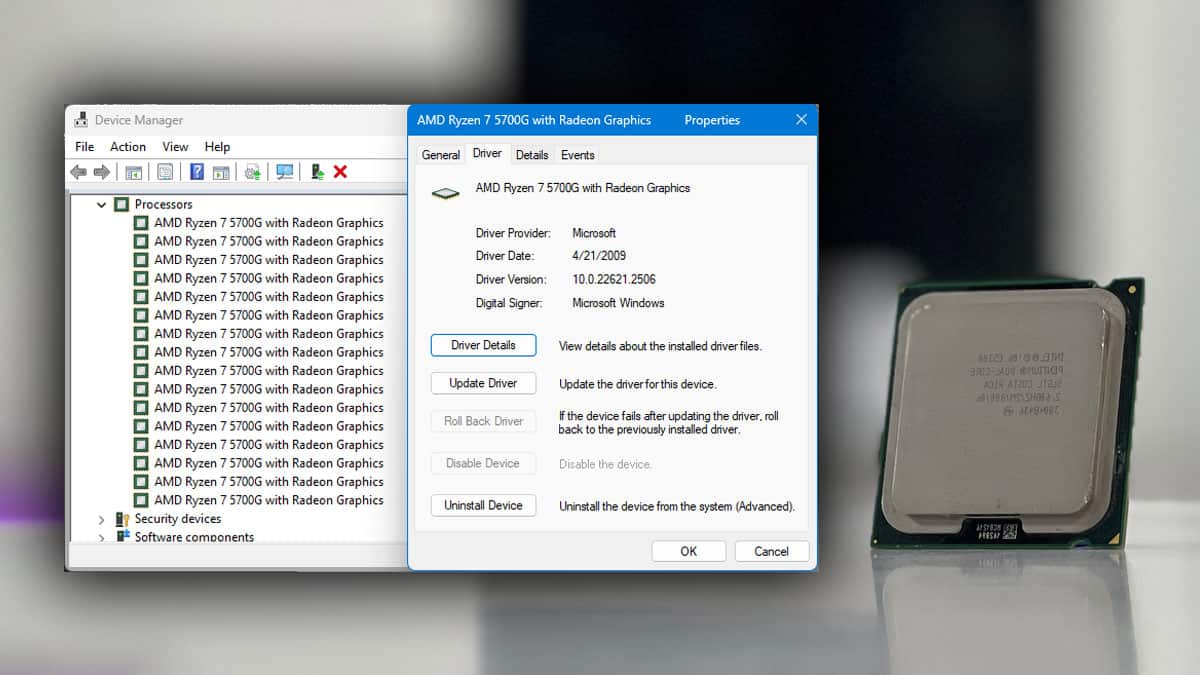Click the Forward navigation arrow
The height and width of the screenshot is (675, 1200).
[101, 172]
